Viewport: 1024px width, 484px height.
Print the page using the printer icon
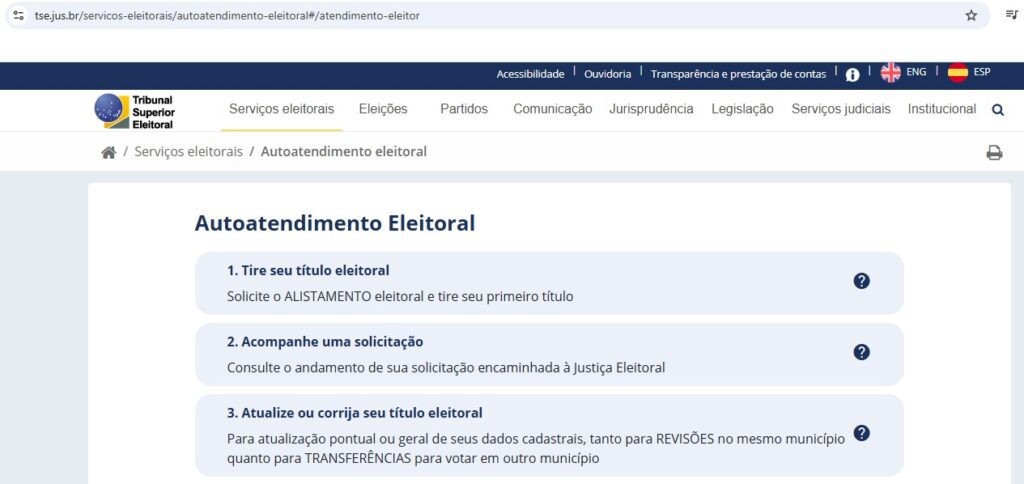pos(994,153)
